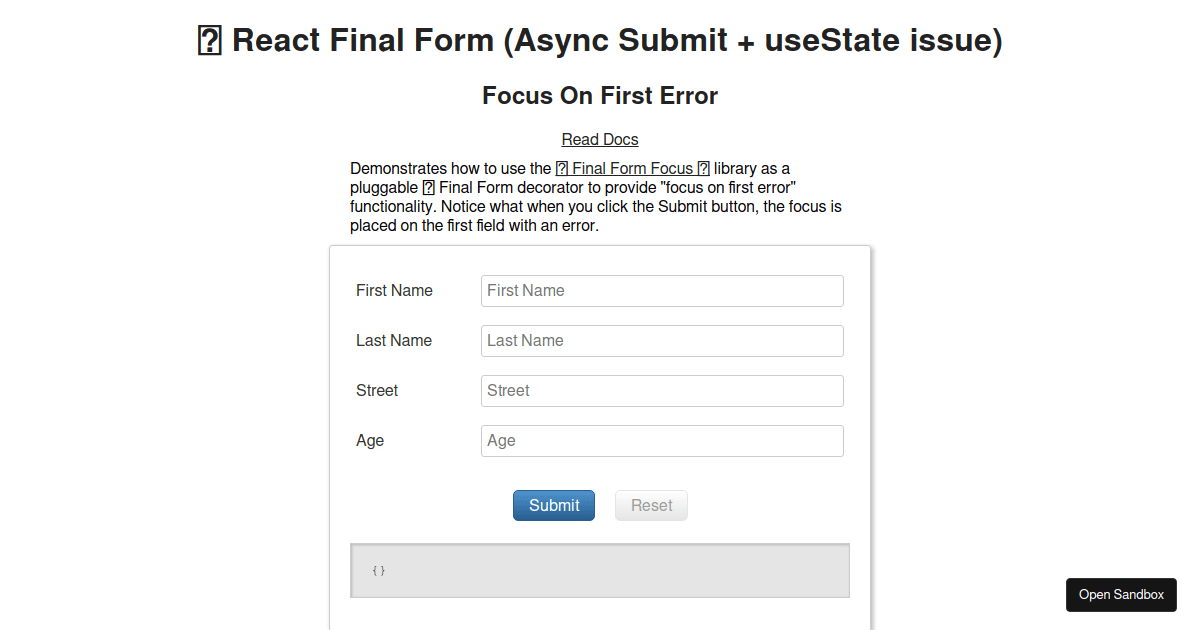The image size is (1200, 630).
Task: Click inside the Last Name input
Action: pos(662,340)
